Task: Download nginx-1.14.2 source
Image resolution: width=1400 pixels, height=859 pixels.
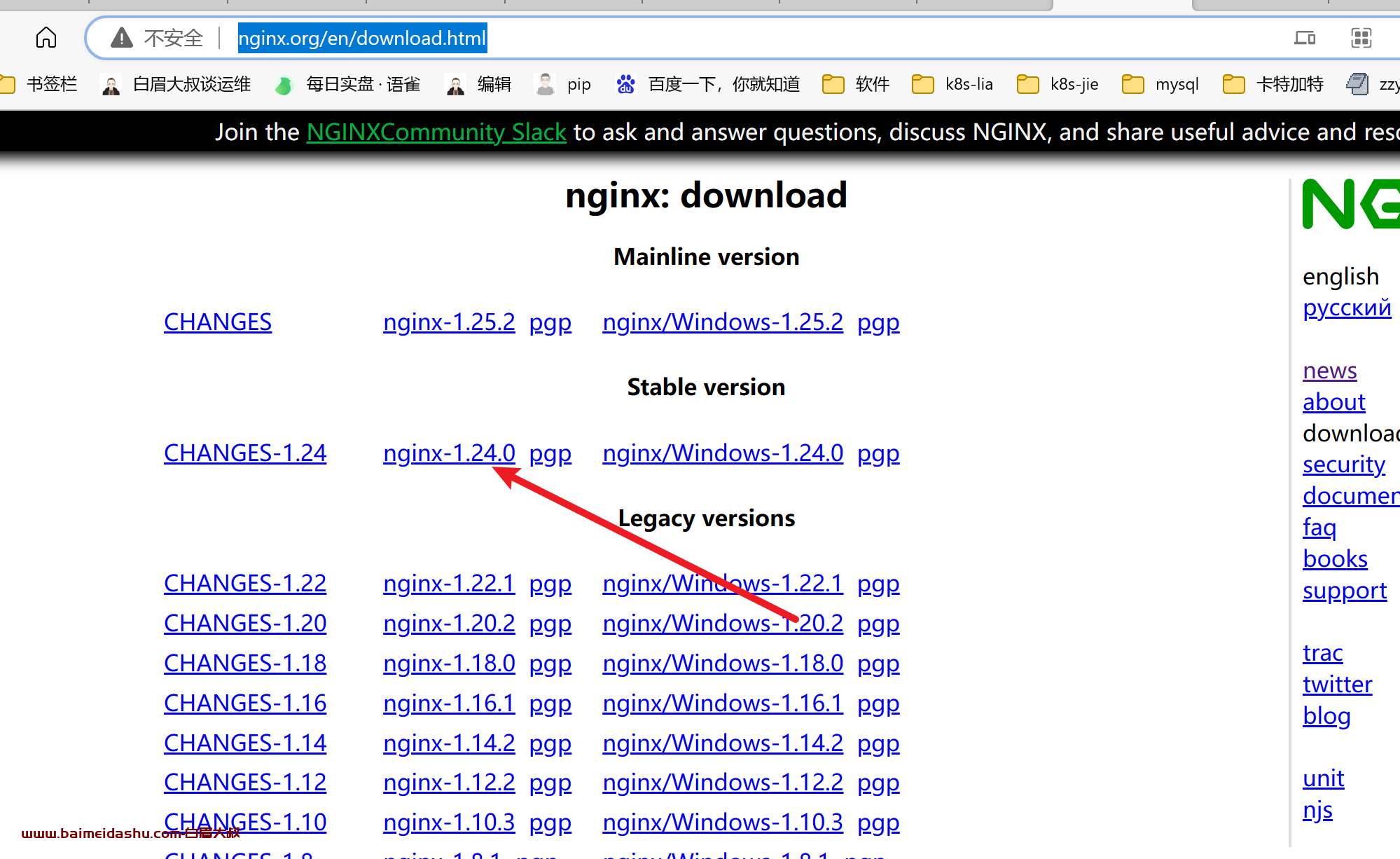Action: (449, 743)
